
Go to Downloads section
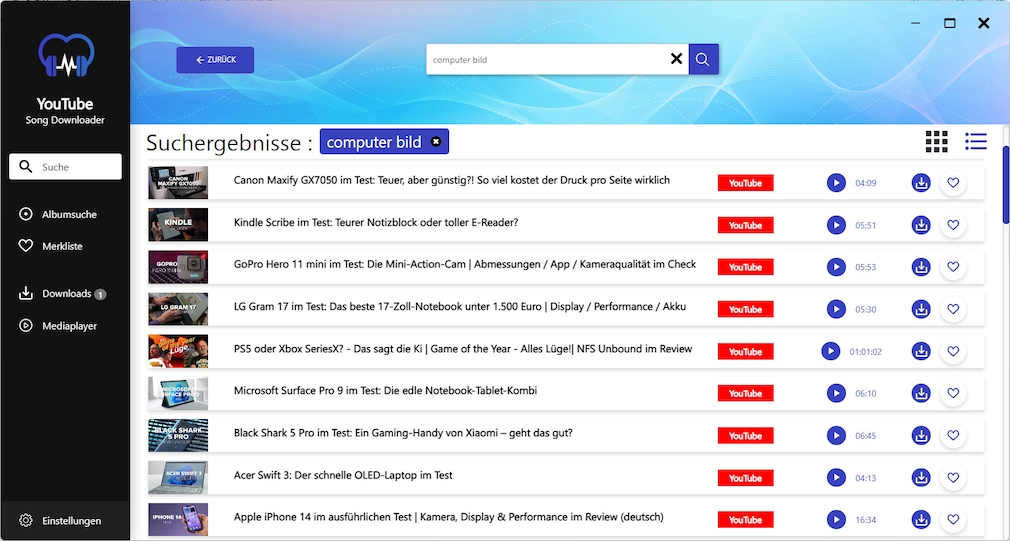click(65, 294)
